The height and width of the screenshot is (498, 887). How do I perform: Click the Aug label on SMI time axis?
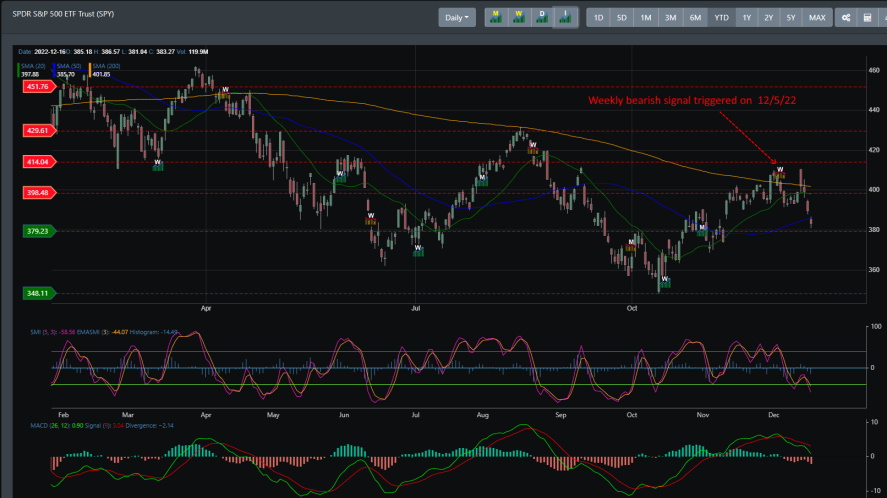pyautogui.click(x=482, y=415)
